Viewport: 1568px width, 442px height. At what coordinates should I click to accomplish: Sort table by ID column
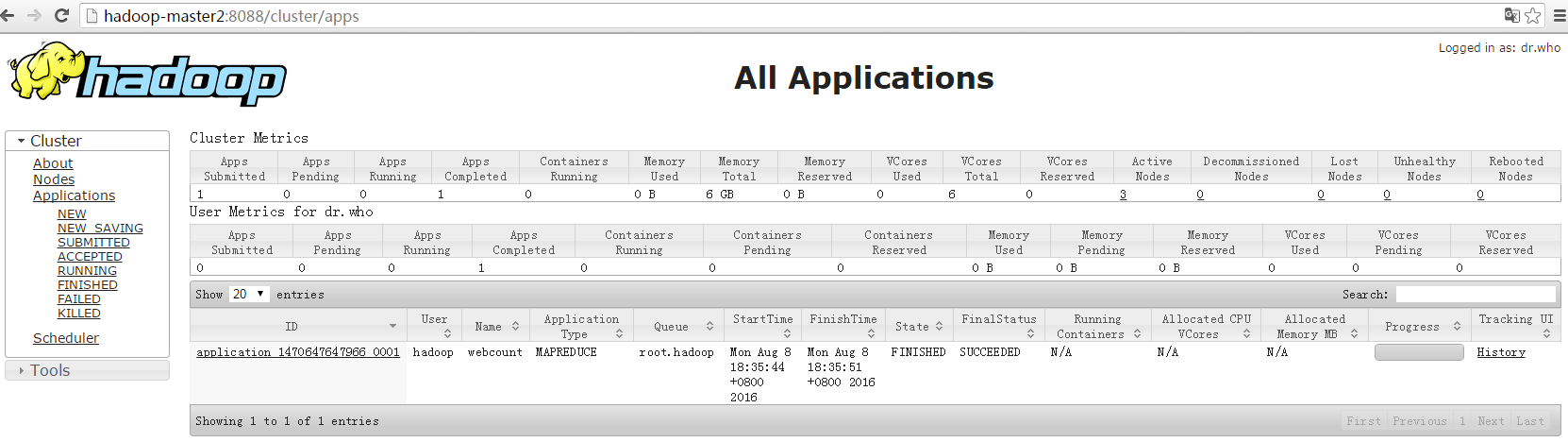tap(298, 326)
